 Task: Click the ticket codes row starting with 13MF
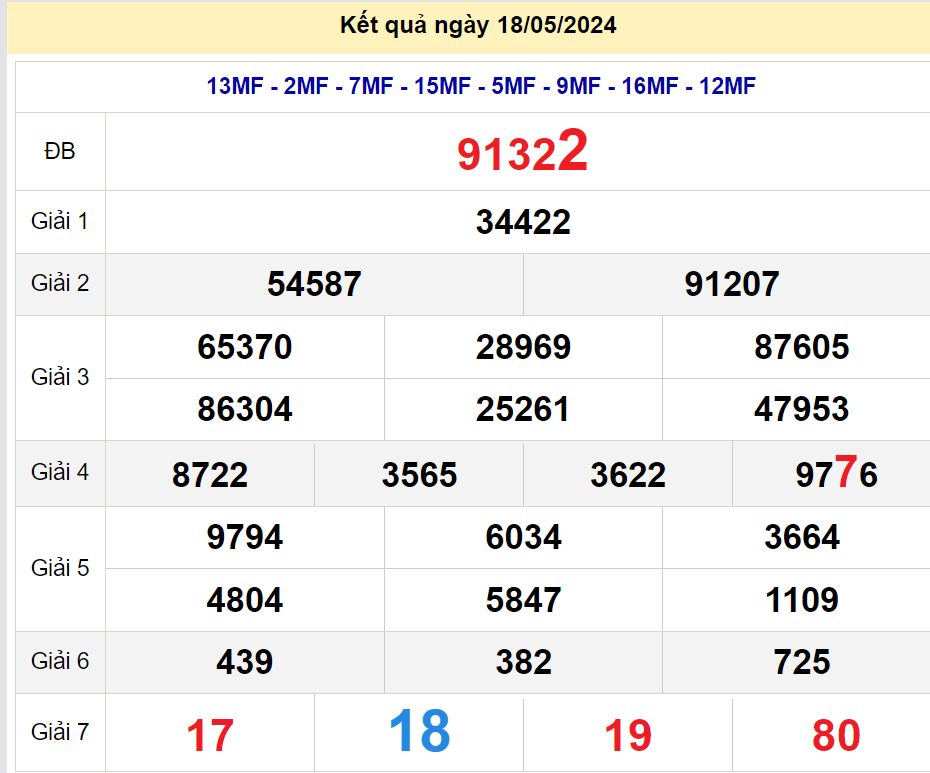(x=481, y=86)
